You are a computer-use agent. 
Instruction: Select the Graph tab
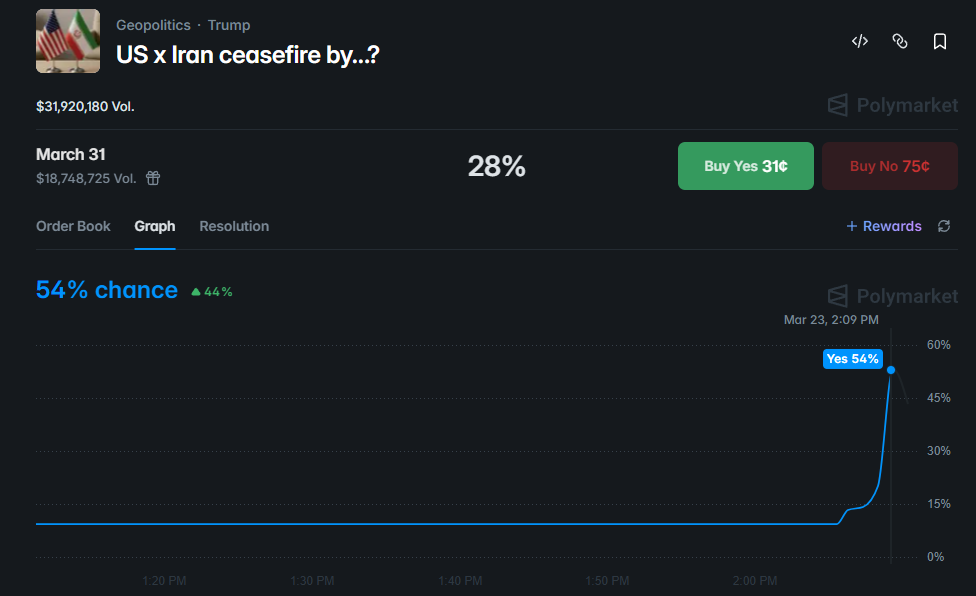pos(155,226)
